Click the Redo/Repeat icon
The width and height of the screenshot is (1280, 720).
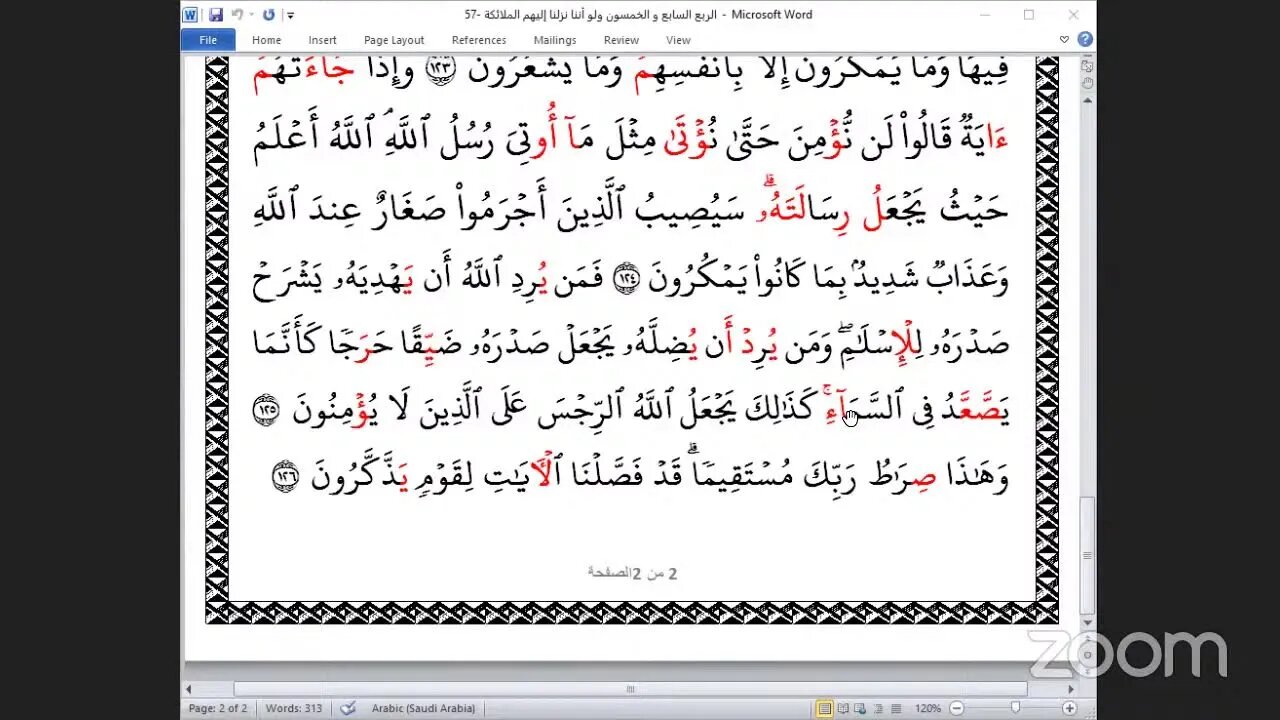[x=269, y=14]
